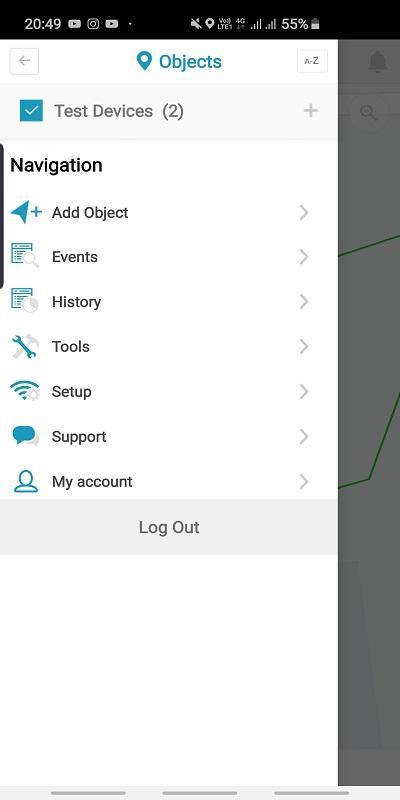Click the Setup wifi-gear icon
Viewport: 400px width, 800px height.
(24, 391)
